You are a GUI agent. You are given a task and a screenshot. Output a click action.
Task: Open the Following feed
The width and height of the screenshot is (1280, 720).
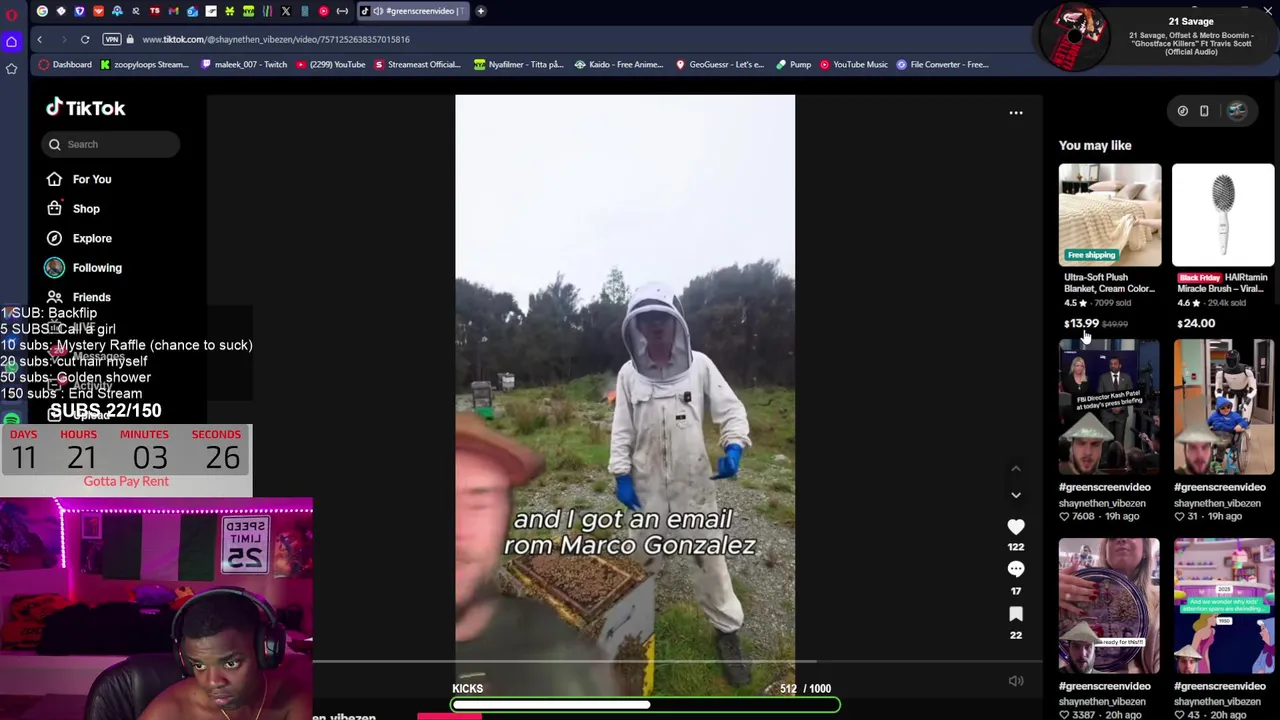coord(97,268)
